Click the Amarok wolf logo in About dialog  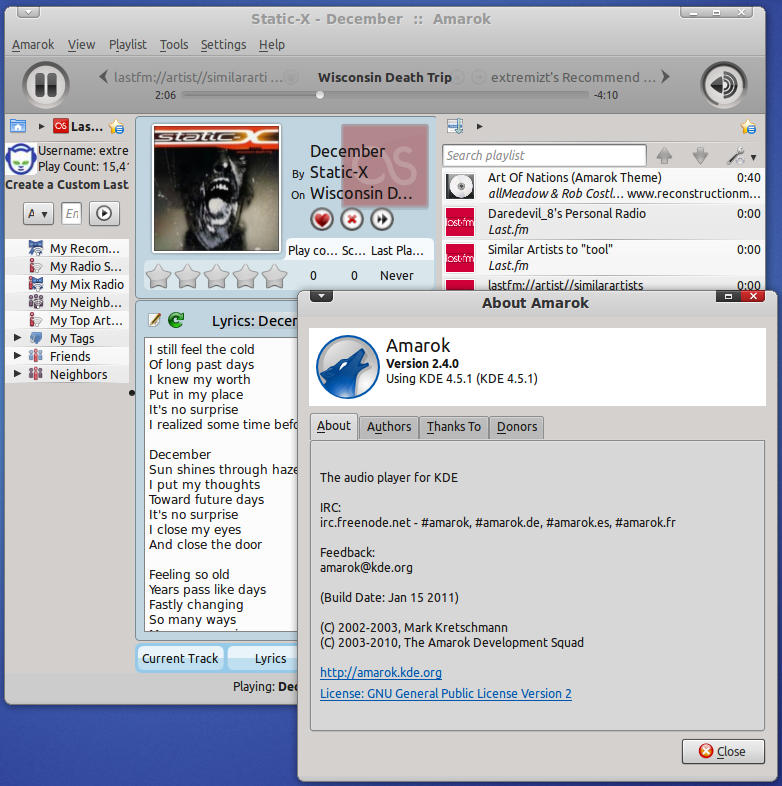click(347, 367)
